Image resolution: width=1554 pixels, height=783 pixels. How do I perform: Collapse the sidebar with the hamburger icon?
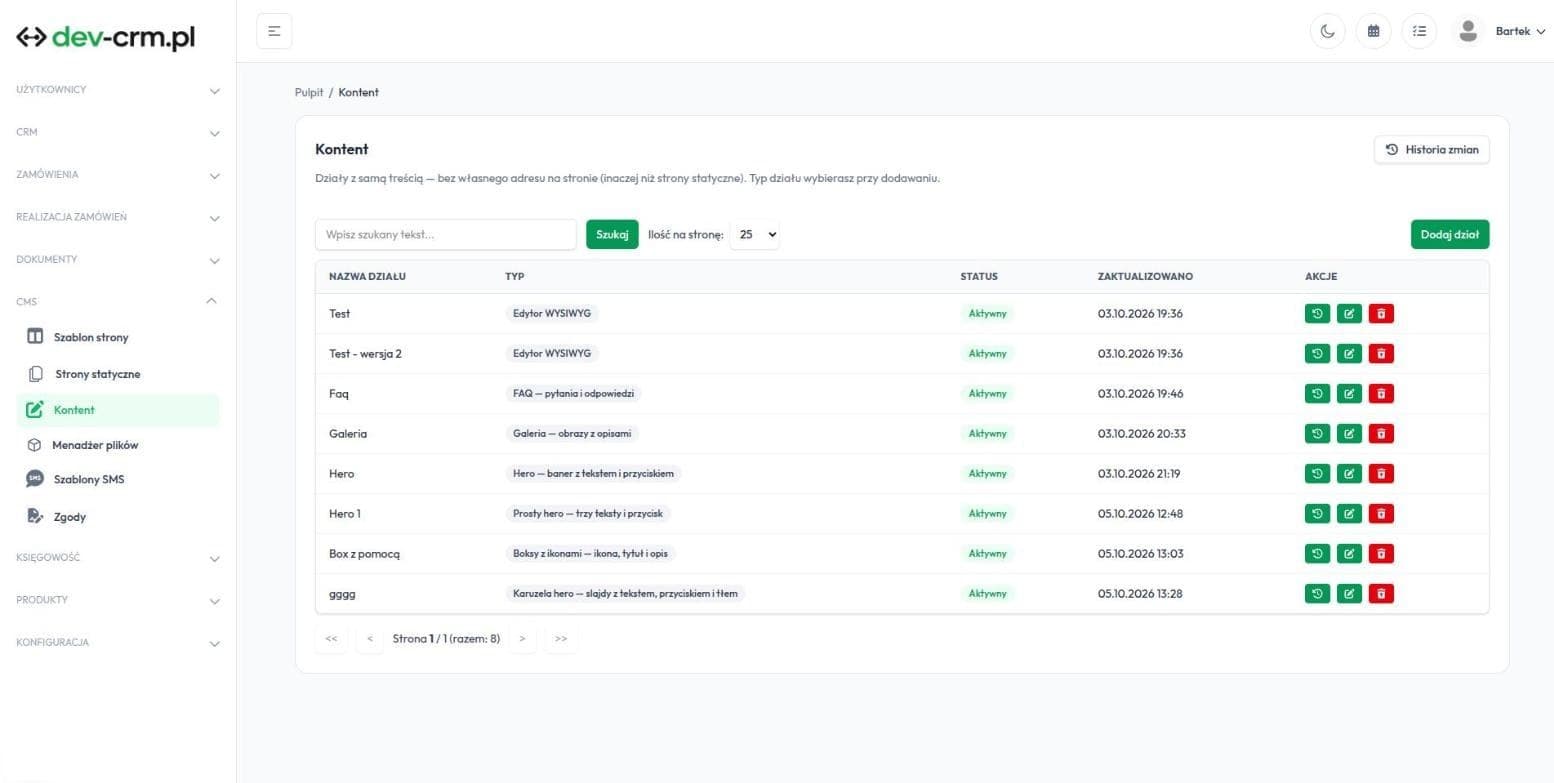click(274, 31)
